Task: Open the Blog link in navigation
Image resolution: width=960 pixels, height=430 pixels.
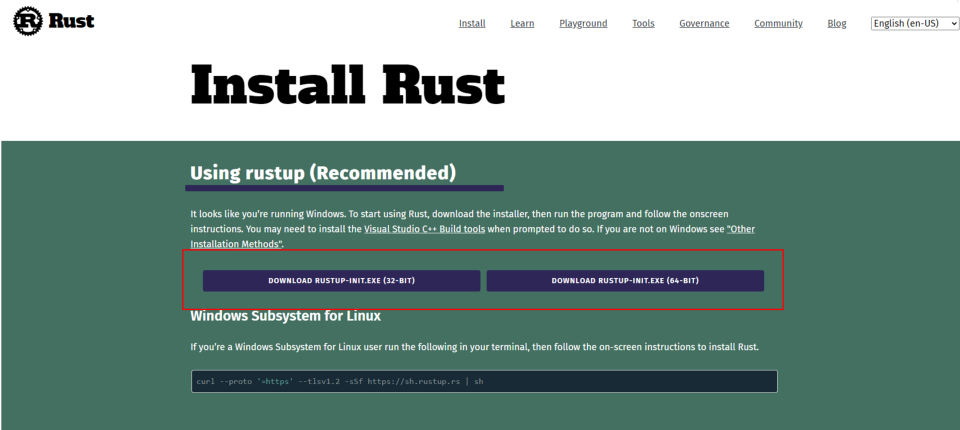Action: point(837,23)
